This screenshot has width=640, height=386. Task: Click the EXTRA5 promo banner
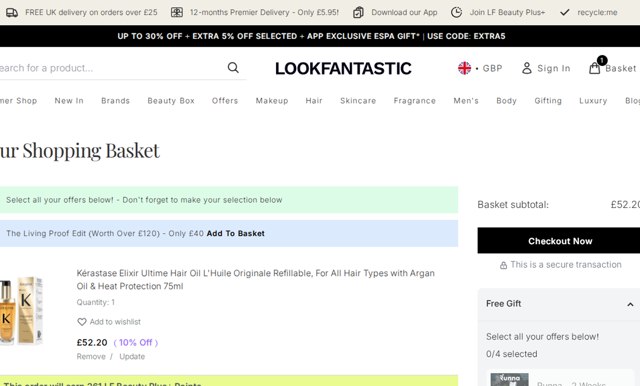(x=311, y=36)
